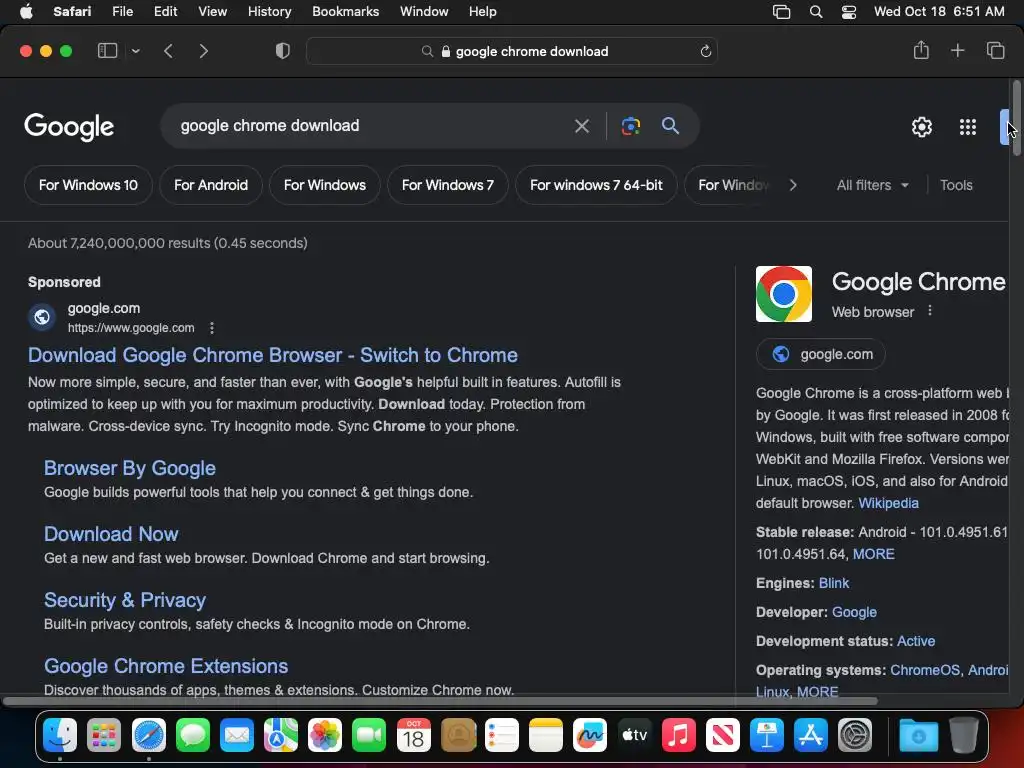
Task: Open knowledge panel three-dot more options
Action: pos(930,312)
